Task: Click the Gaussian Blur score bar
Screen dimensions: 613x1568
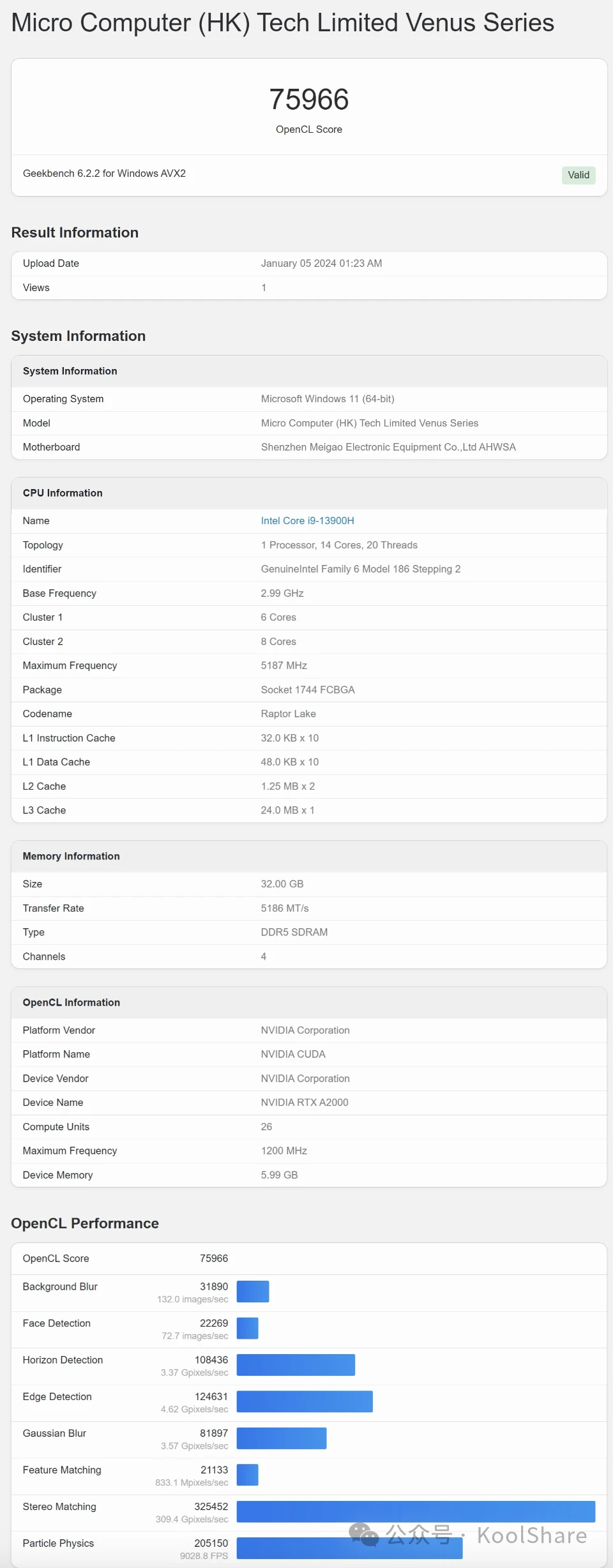Action: pyautogui.click(x=282, y=1438)
